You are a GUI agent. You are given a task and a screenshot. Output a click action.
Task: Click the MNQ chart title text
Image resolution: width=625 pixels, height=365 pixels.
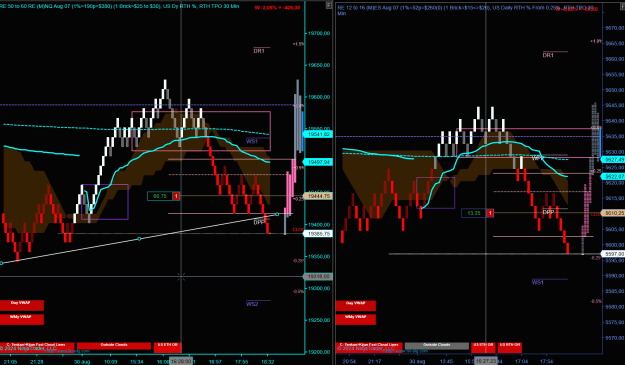[120, 6]
